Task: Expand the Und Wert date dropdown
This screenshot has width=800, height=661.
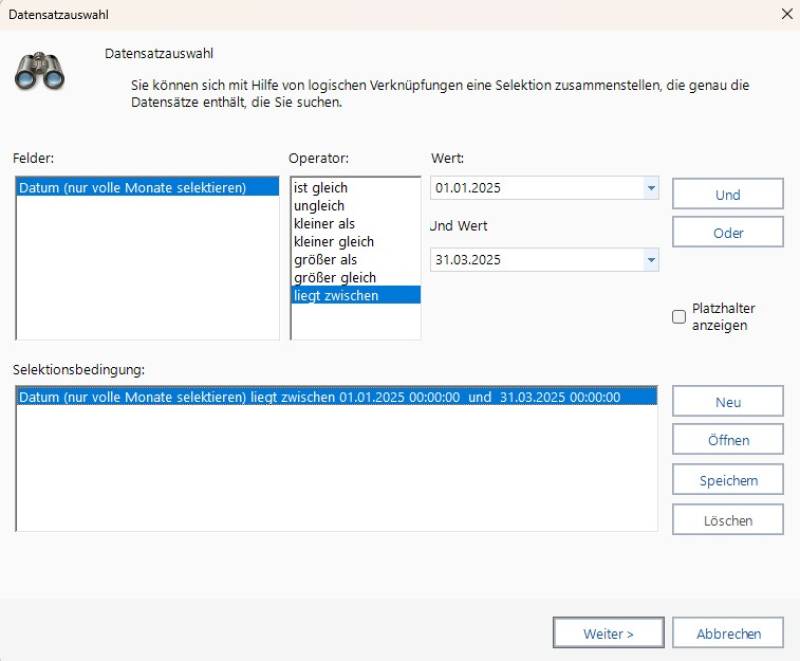Action: [651, 260]
